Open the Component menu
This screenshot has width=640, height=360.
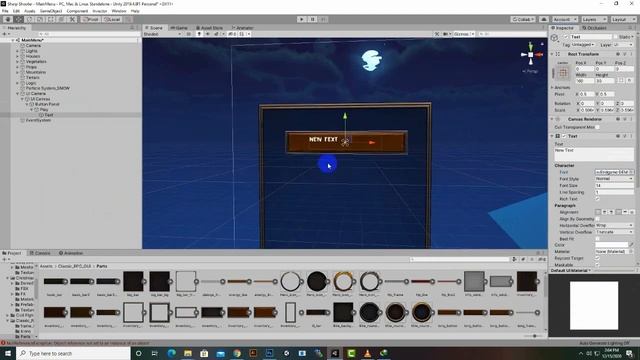pos(77,11)
